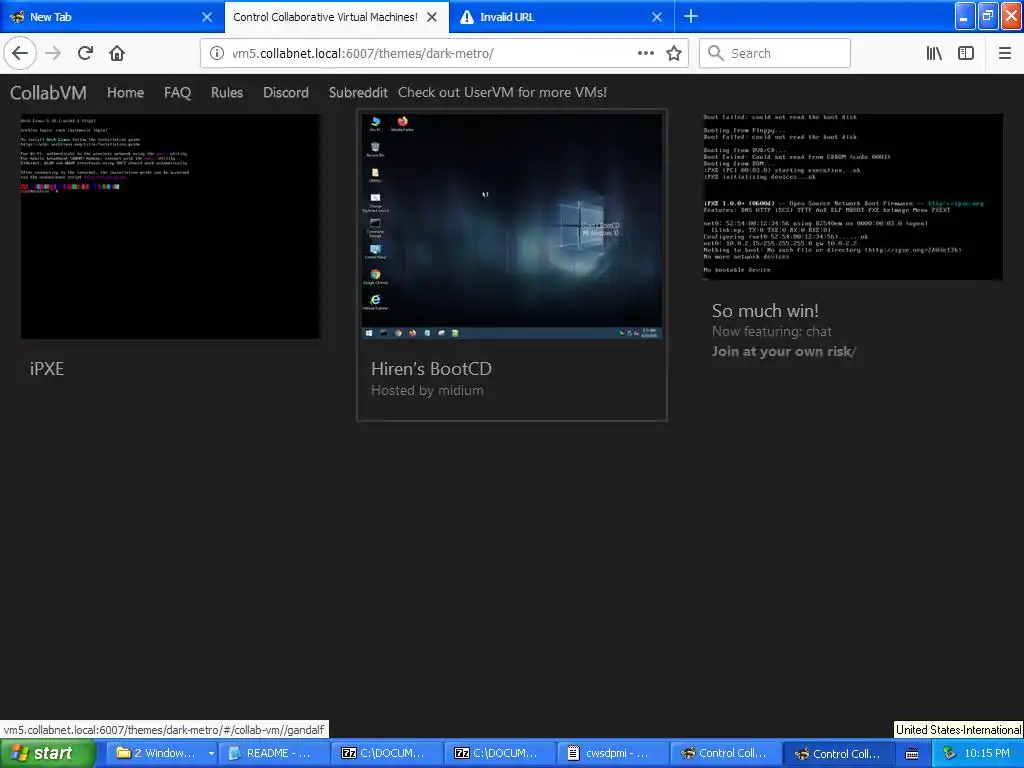Screen dimensions: 1024x768
Task: Switch to second 7-Zip C:\DOCUM taskbar window
Action: 500,753
